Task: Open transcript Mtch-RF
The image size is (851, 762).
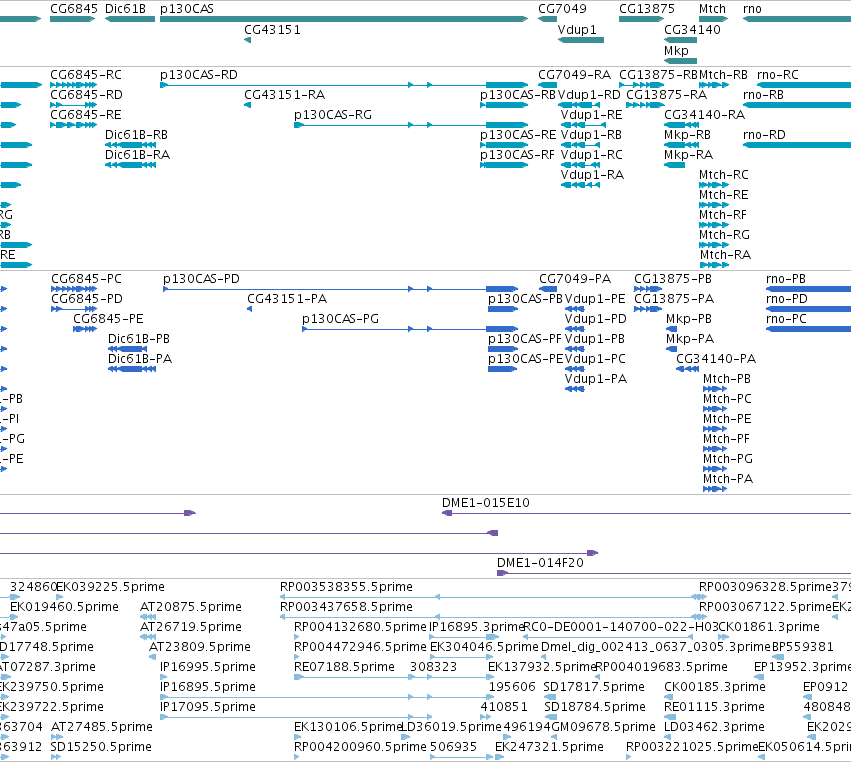Action: point(723,214)
